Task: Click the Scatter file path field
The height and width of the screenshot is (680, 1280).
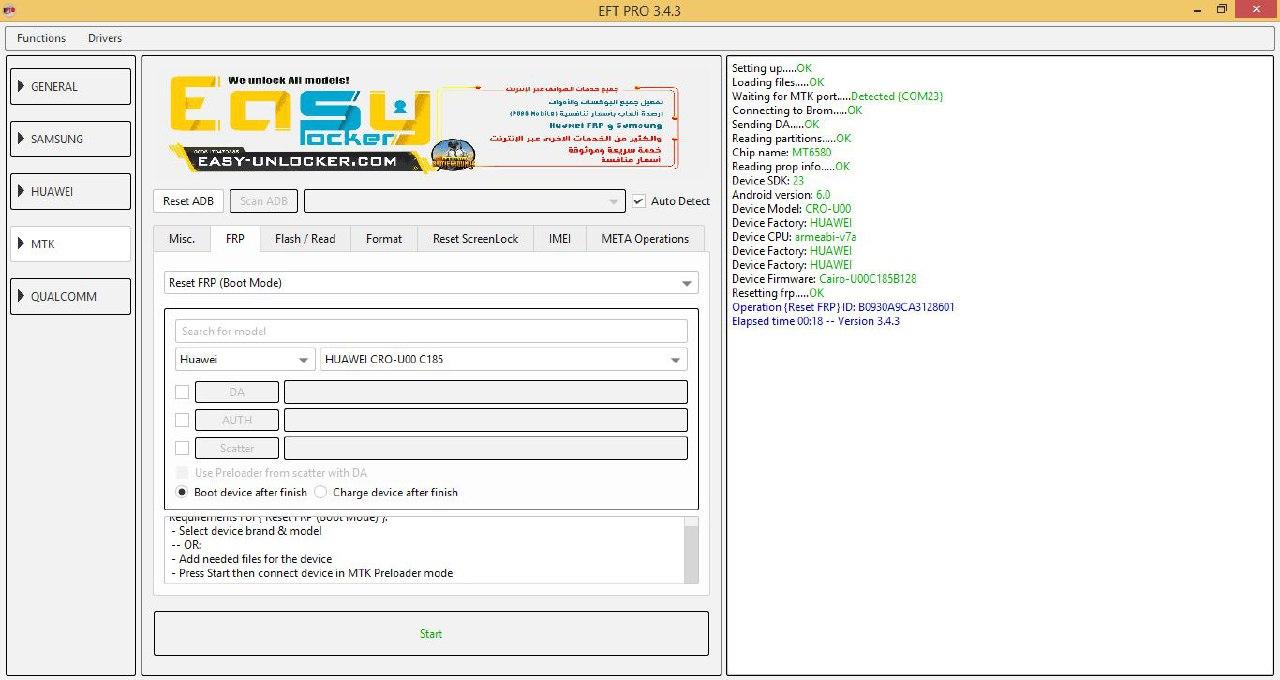Action: 486,448
